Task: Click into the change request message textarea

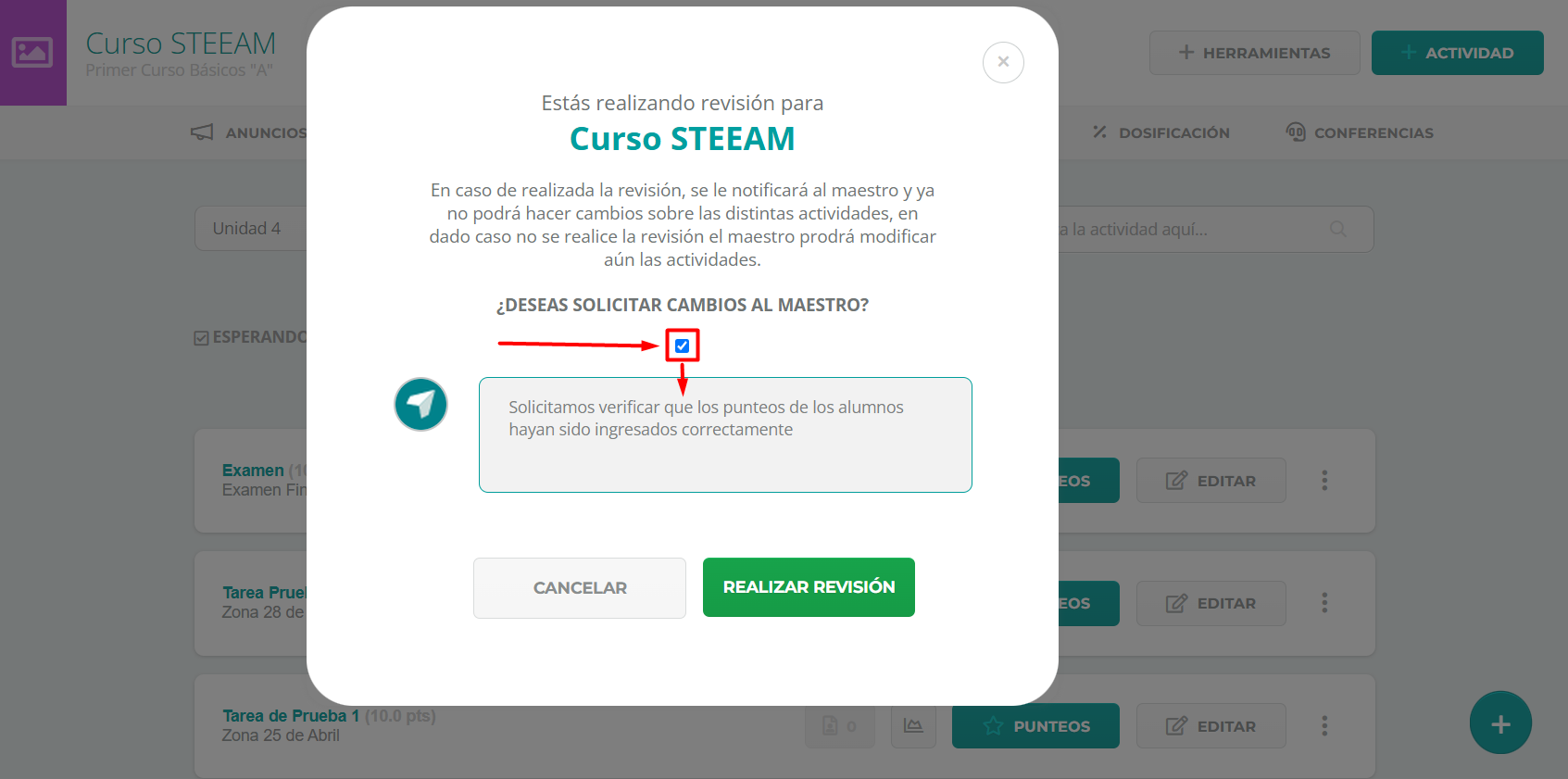Action: tap(725, 434)
